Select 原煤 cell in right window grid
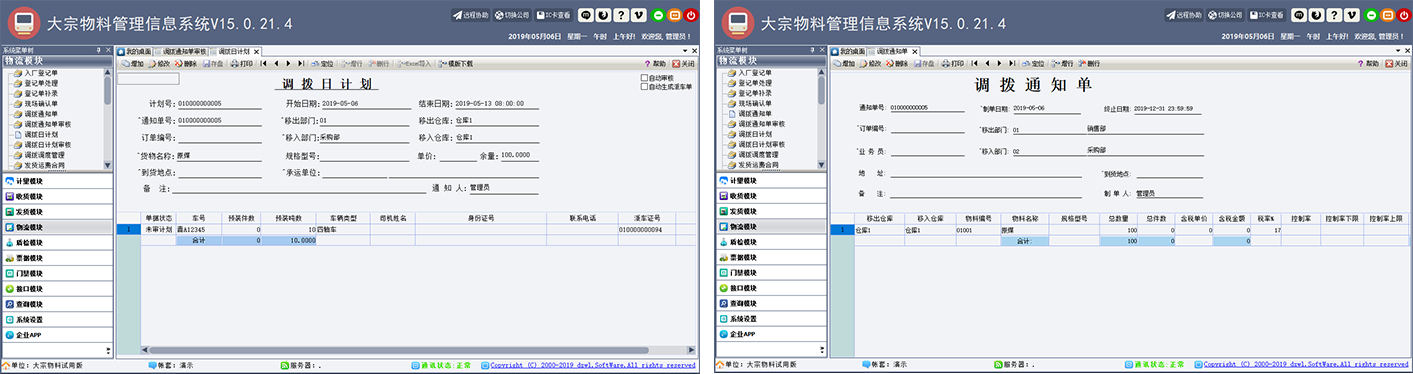The image size is (1413, 374). [1024, 229]
